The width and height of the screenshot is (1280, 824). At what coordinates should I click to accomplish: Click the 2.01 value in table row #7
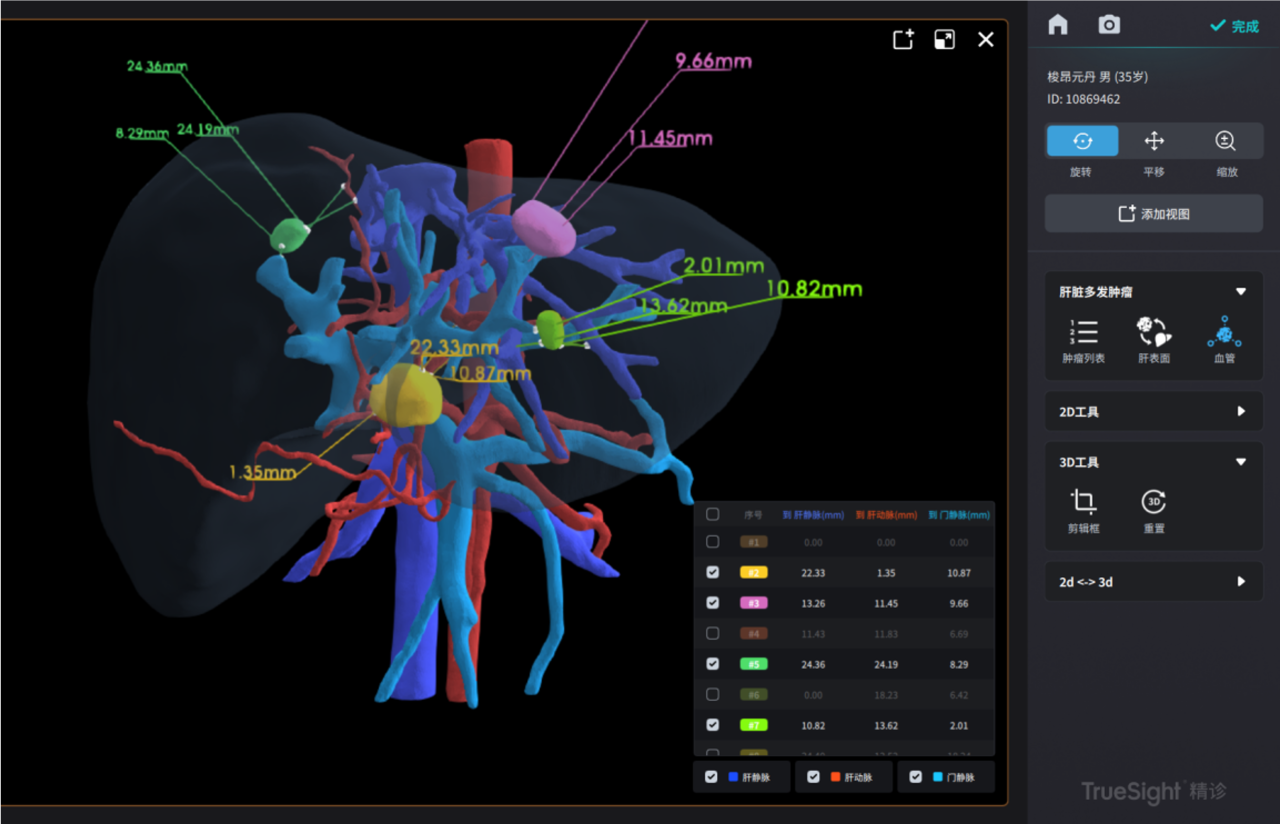point(959,725)
